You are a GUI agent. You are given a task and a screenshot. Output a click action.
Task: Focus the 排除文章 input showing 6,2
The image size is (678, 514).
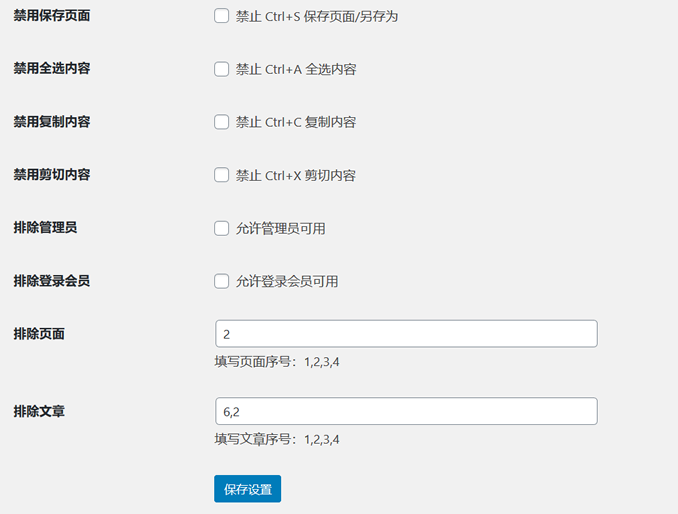tap(406, 411)
